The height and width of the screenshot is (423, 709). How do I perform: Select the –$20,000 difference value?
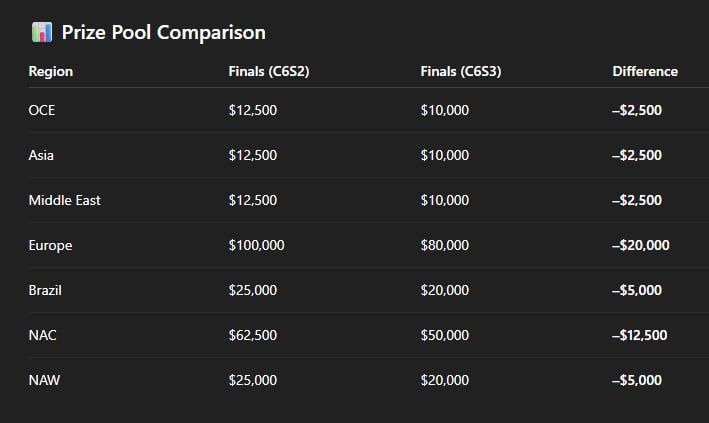[x=640, y=245]
